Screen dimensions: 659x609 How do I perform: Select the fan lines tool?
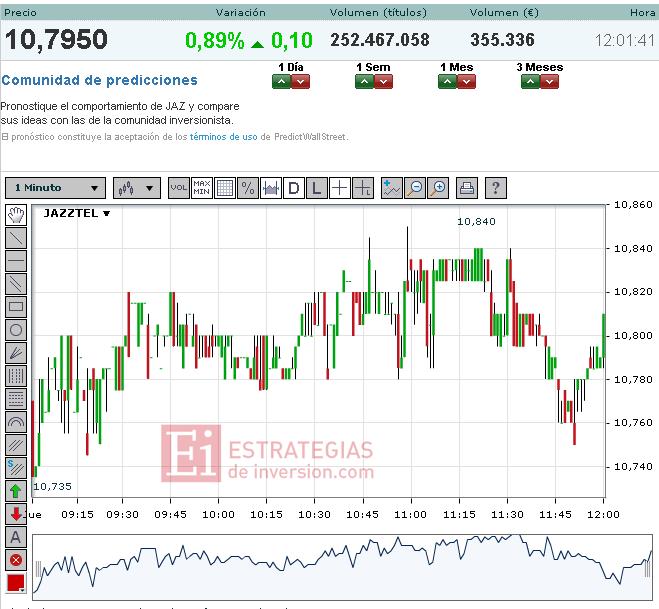tap(16, 353)
